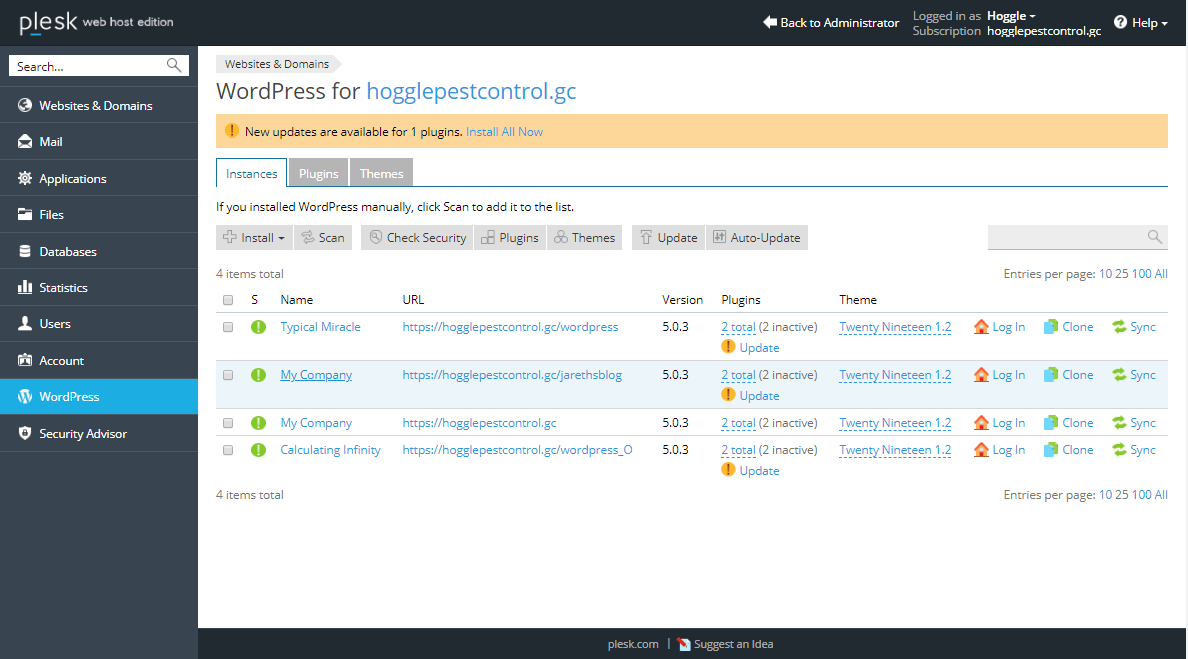The width and height of the screenshot is (1188, 659).
Task: Tick the select-all checkbox in table header
Action: 228,300
